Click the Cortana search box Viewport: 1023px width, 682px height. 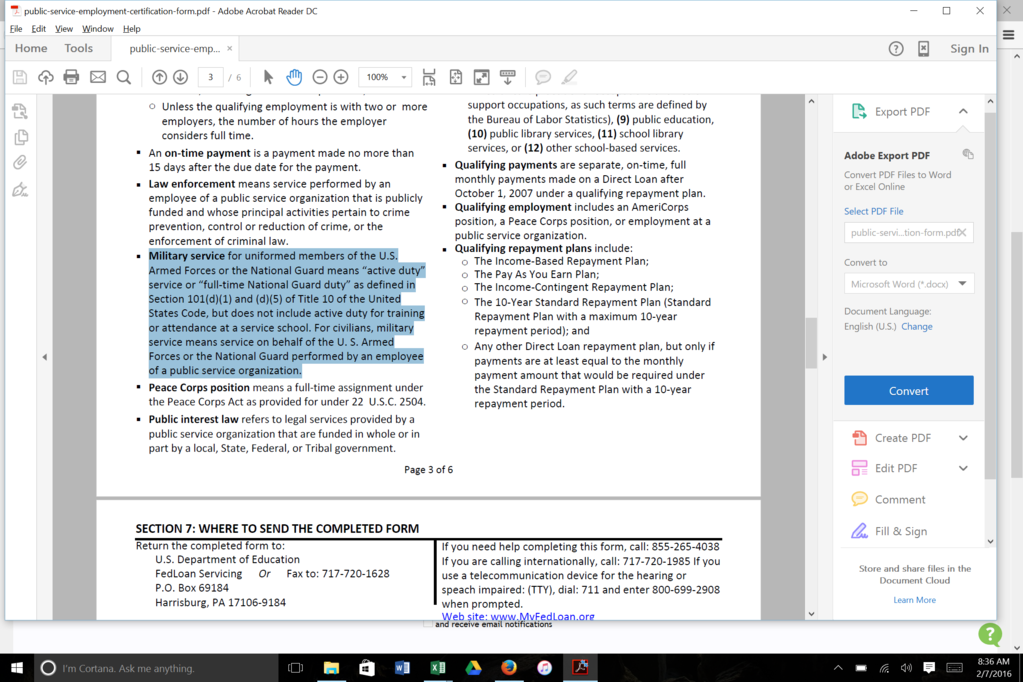(x=157, y=668)
